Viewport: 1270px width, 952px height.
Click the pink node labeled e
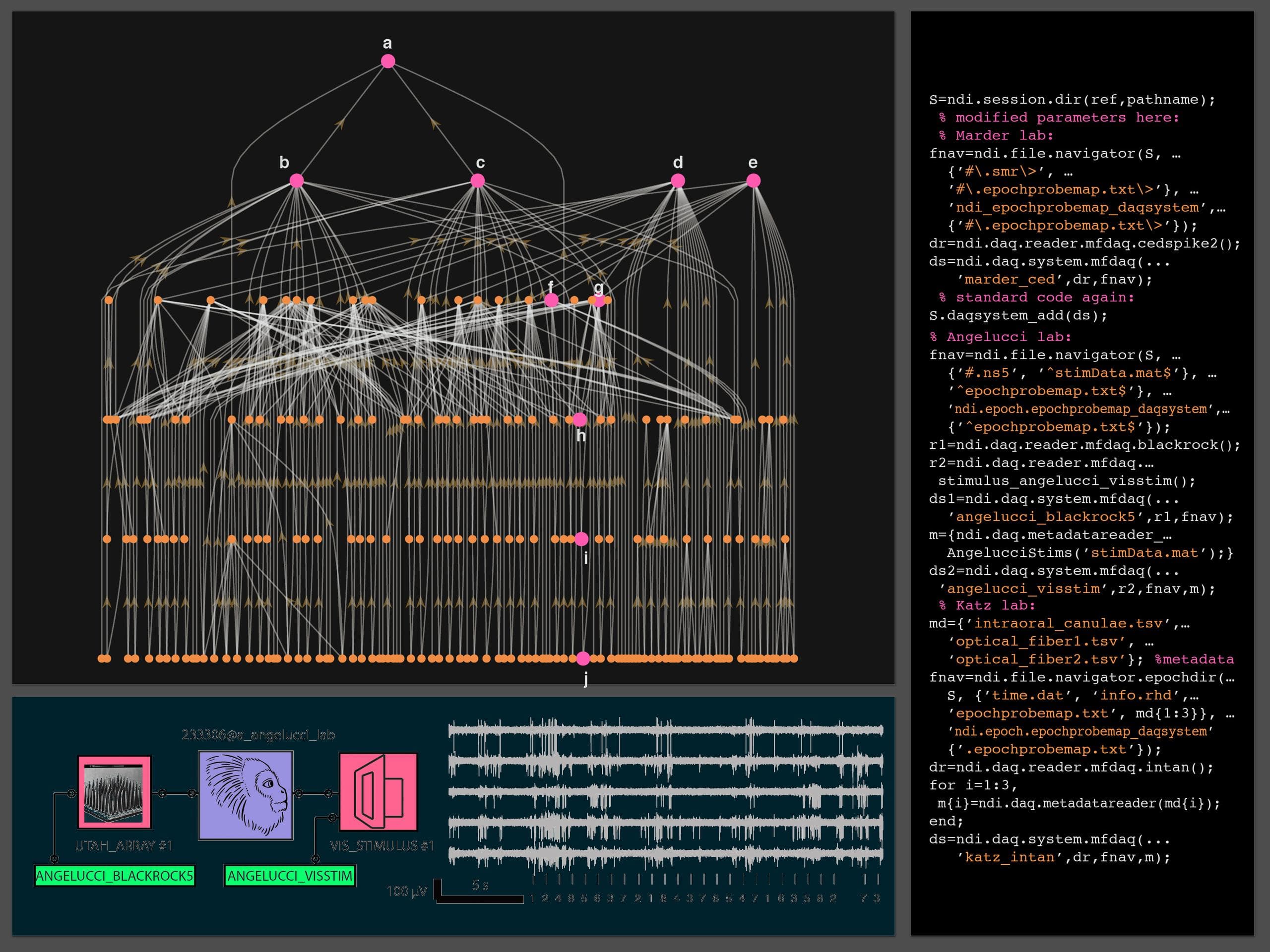coord(753,181)
